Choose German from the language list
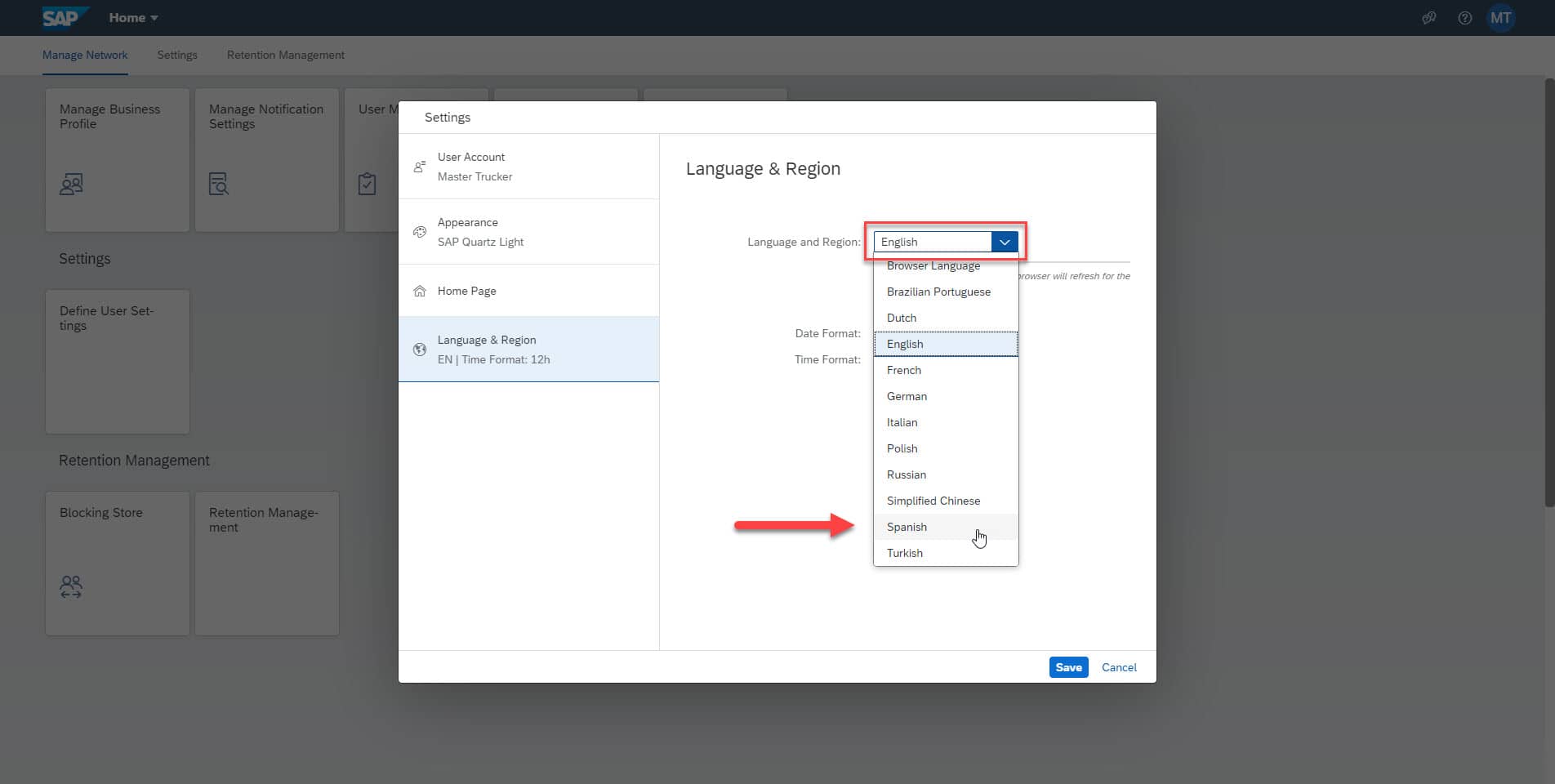Image resolution: width=1555 pixels, height=784 pixels. [946, 396]
